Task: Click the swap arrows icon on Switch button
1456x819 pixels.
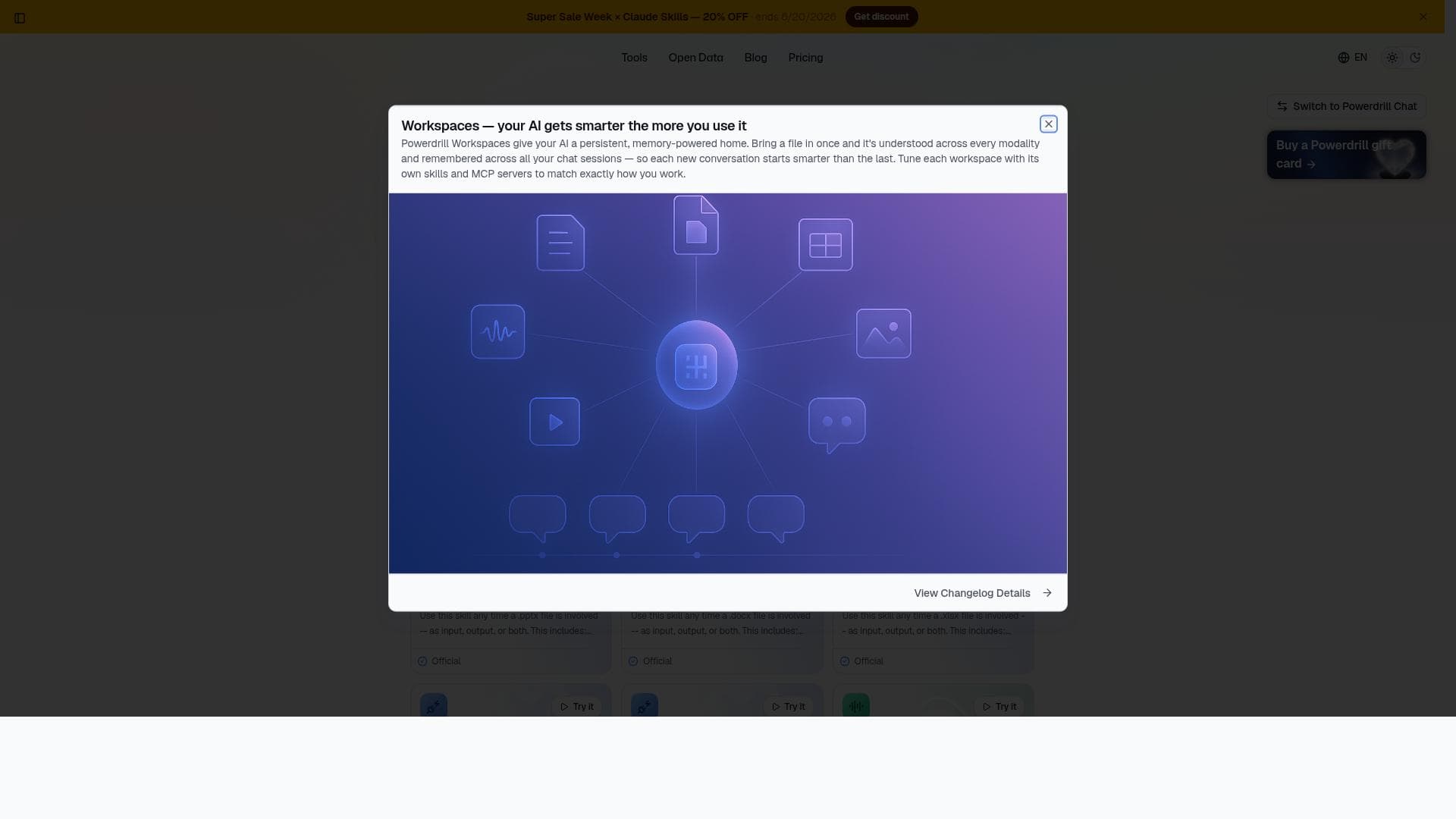Action: pos(1282,106)
